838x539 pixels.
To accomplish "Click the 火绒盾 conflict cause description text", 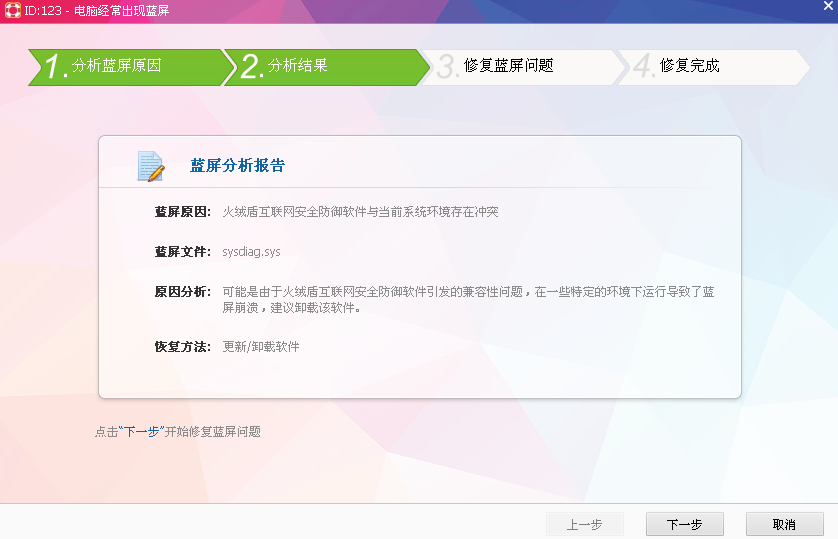I will 360,212.
